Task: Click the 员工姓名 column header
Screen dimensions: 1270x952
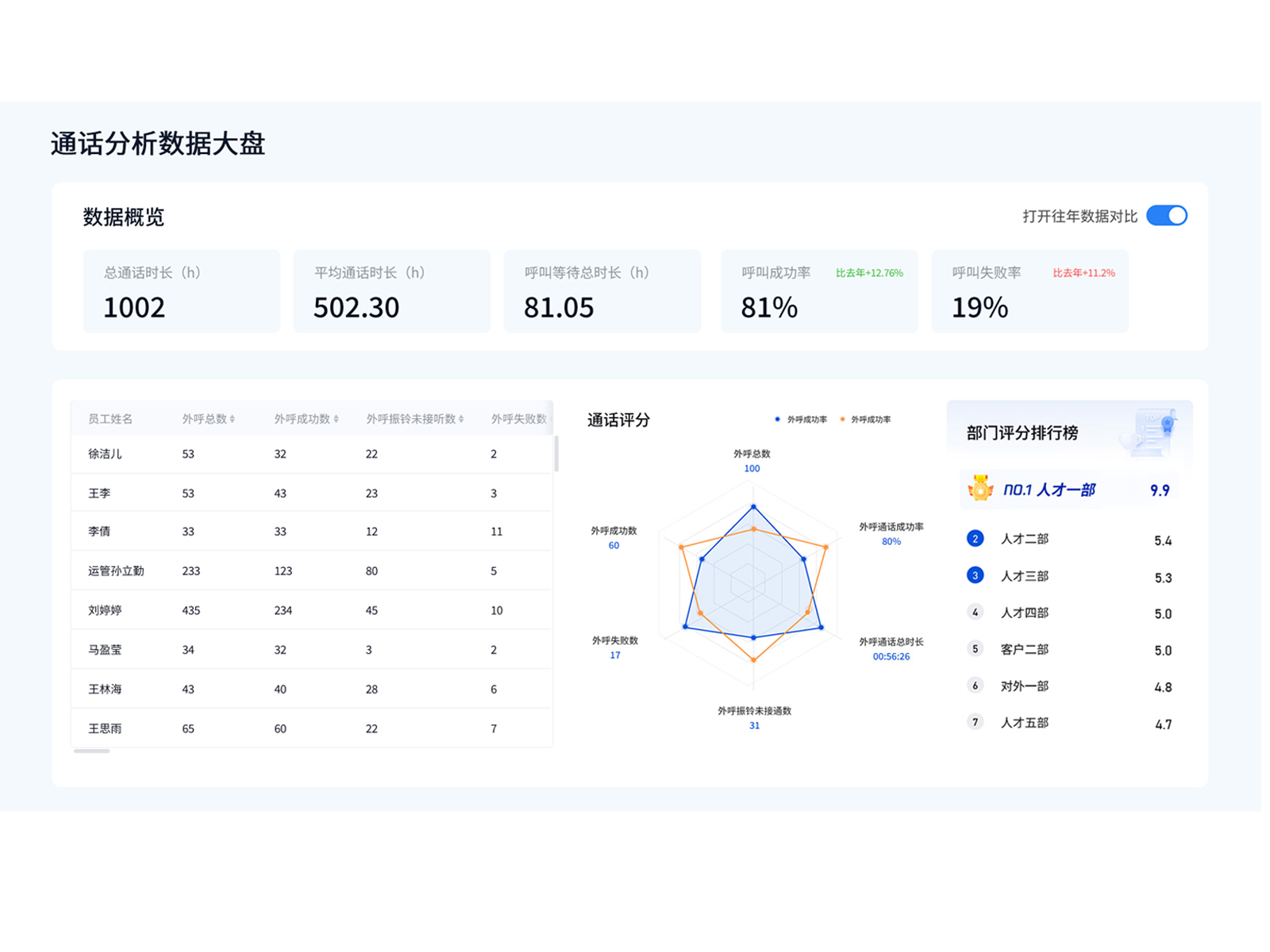Action: (x=110, y=419)
